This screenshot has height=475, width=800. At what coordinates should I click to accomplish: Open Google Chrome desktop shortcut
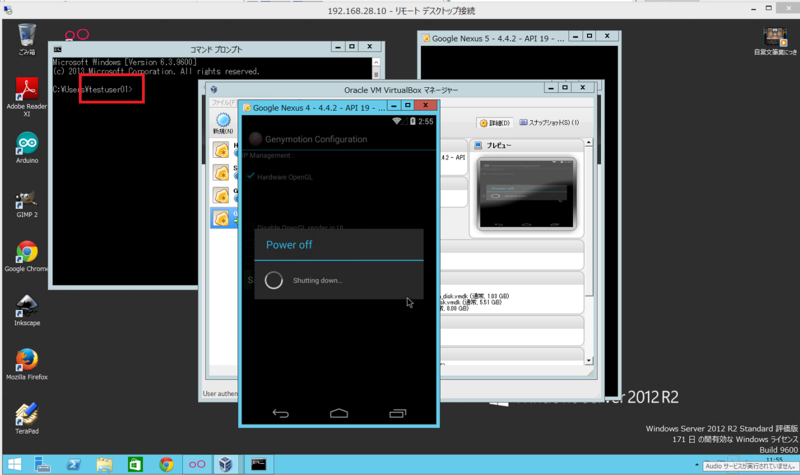[27, 257]
